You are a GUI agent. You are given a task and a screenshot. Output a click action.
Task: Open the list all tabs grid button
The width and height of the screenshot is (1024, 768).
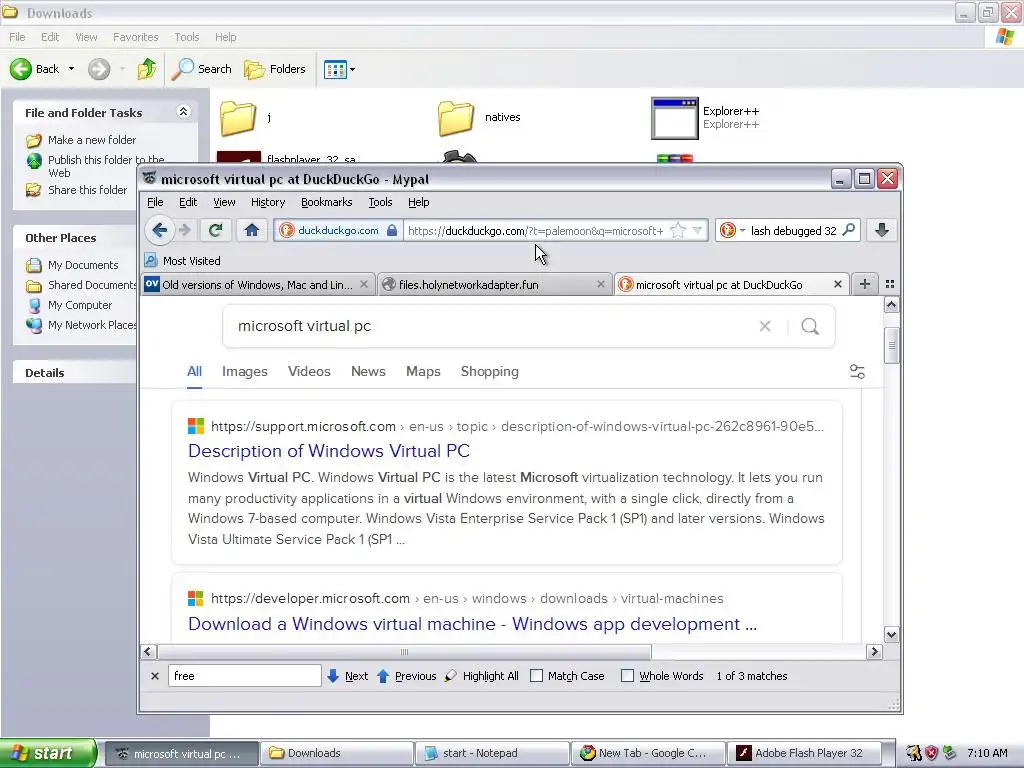click(889, 284)
